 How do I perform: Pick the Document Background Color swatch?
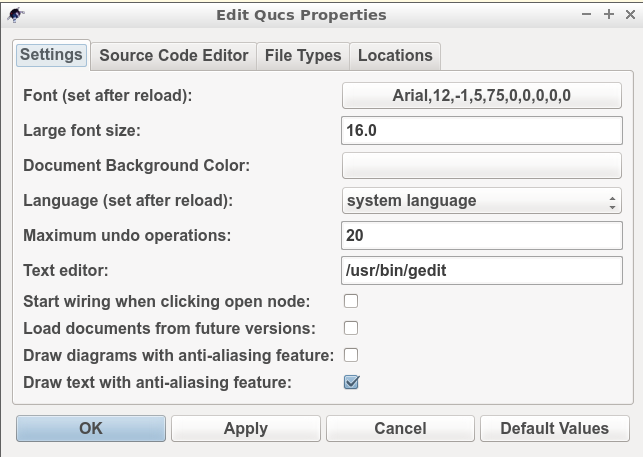point(481,165)
